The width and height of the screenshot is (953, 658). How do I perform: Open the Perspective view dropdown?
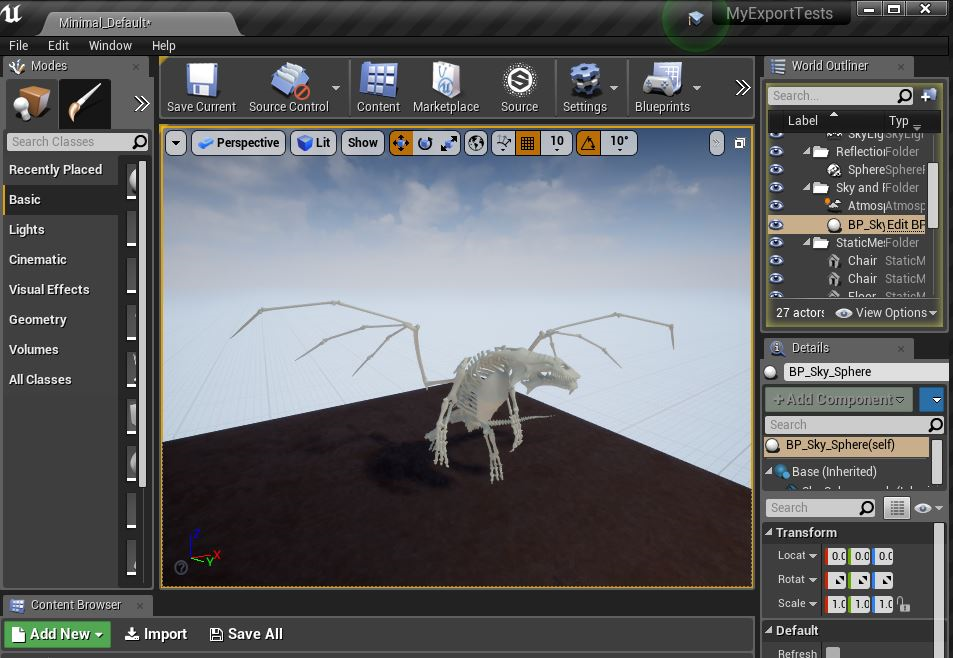coord(239,143)
